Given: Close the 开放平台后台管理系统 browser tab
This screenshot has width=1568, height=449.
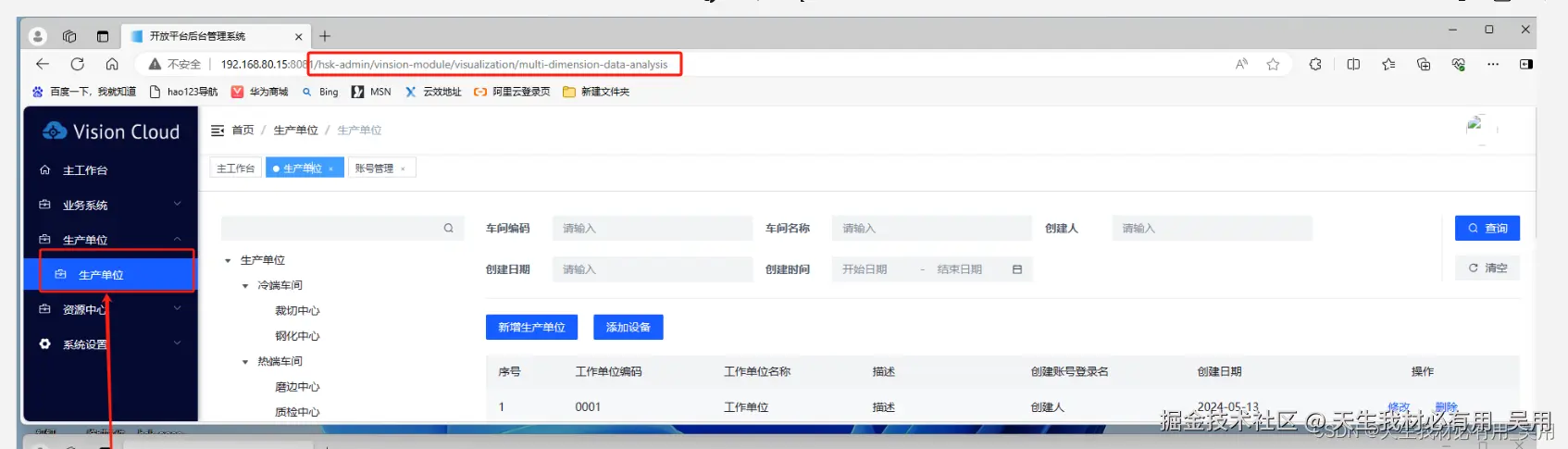Looking at the screenshot, I should tap(298, 37).
